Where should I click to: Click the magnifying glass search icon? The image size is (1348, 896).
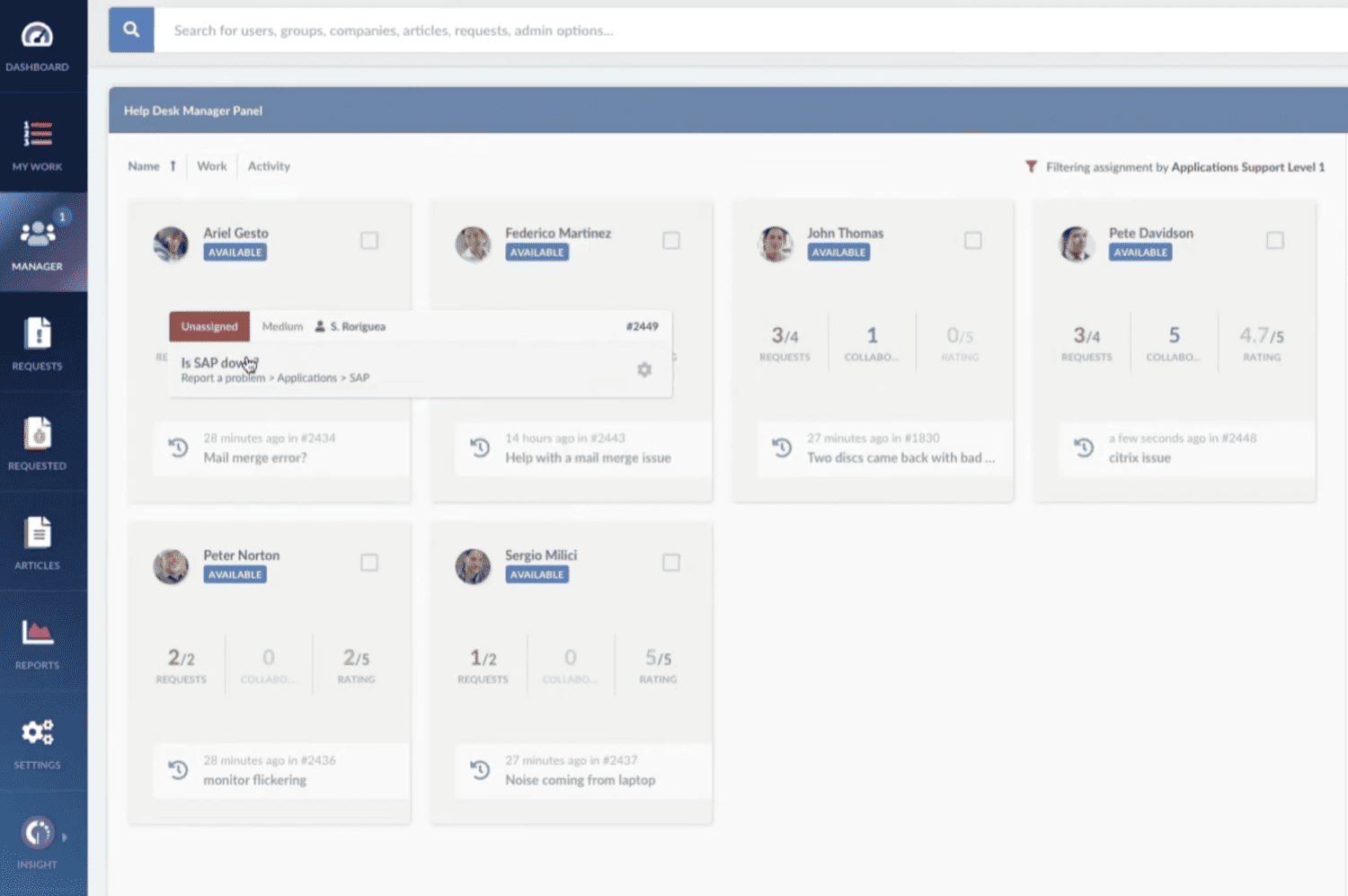pos(130,30)
